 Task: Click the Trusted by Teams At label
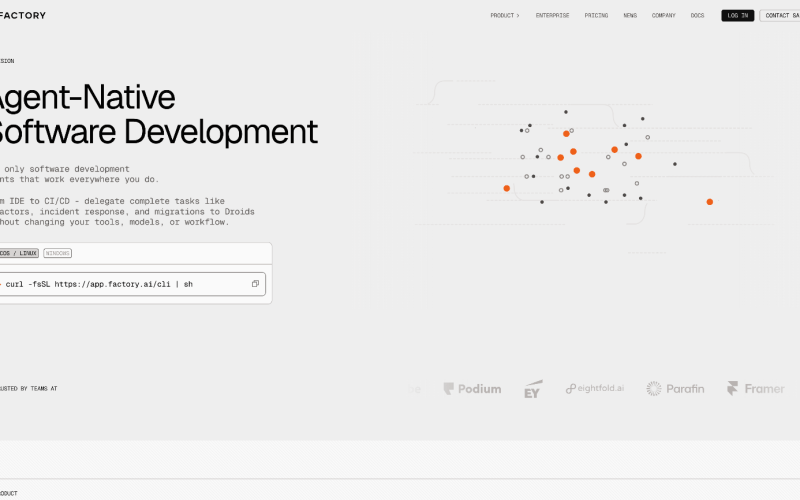(x=29, y=388)
